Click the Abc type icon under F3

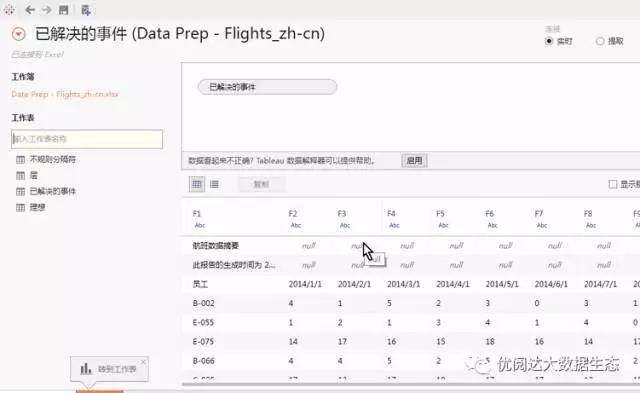345,225
